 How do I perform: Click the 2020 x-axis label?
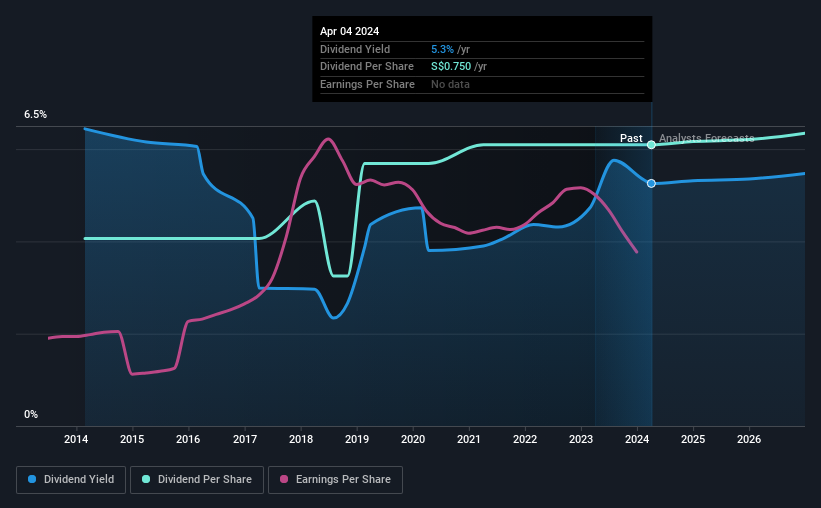pos(413,439)
